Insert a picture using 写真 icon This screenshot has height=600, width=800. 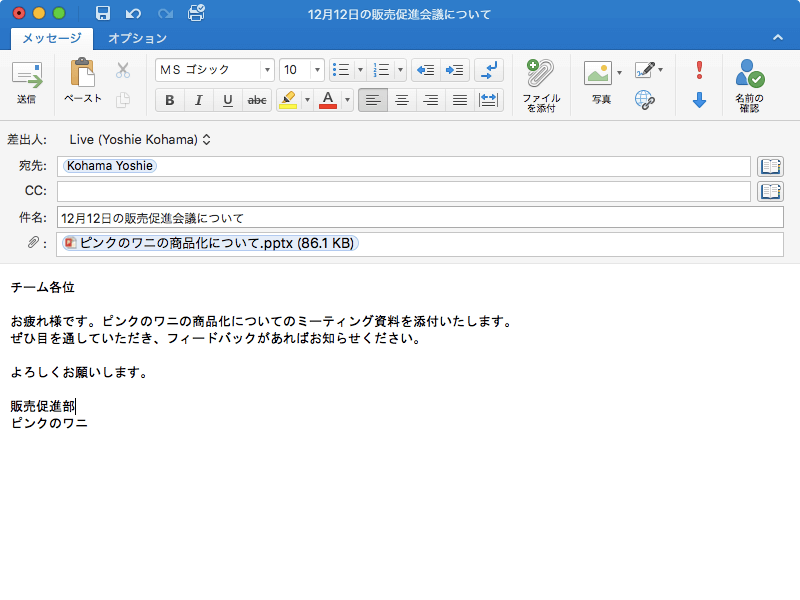598,73
